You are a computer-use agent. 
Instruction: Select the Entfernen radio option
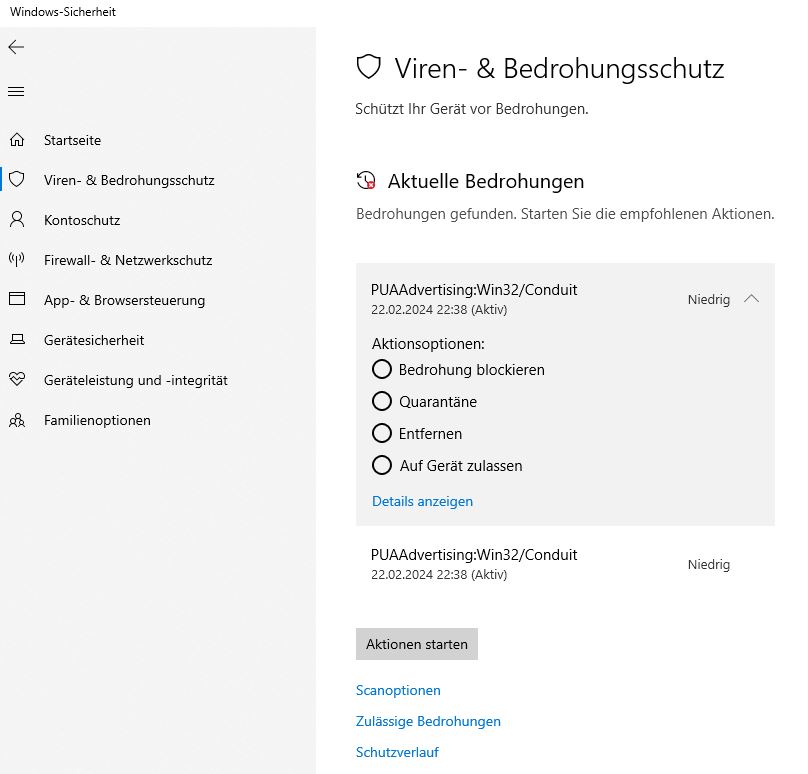pyautogui.click(x=382, y=433)
